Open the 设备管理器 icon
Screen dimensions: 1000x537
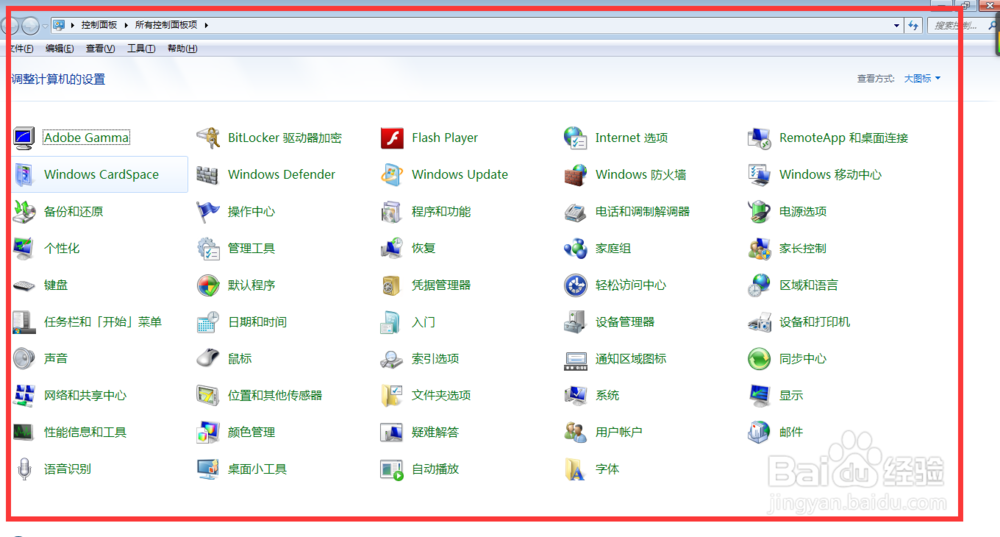(x=575, y=322)
